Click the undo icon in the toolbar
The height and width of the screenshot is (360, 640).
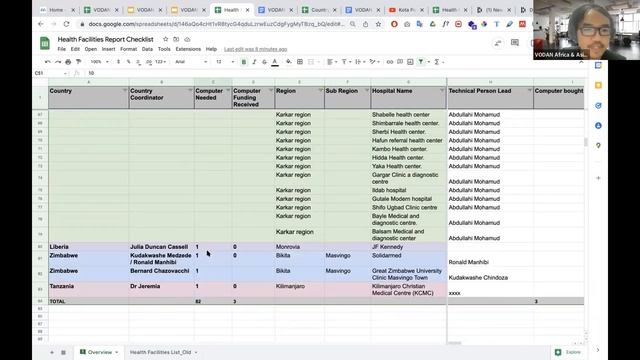tap(48, 62)
